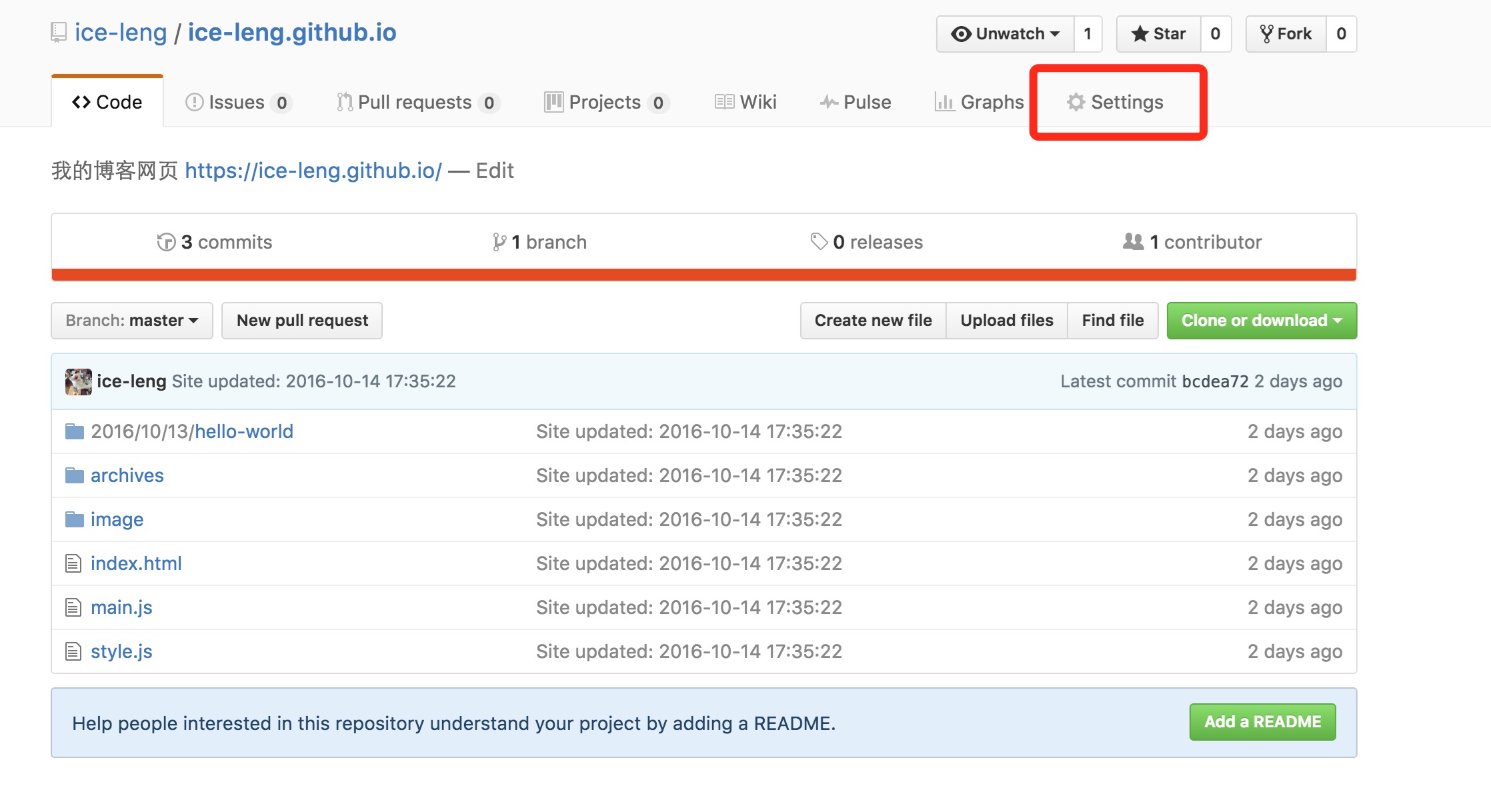
Task: Switch to the Issues tab
Action: [237, 102]
